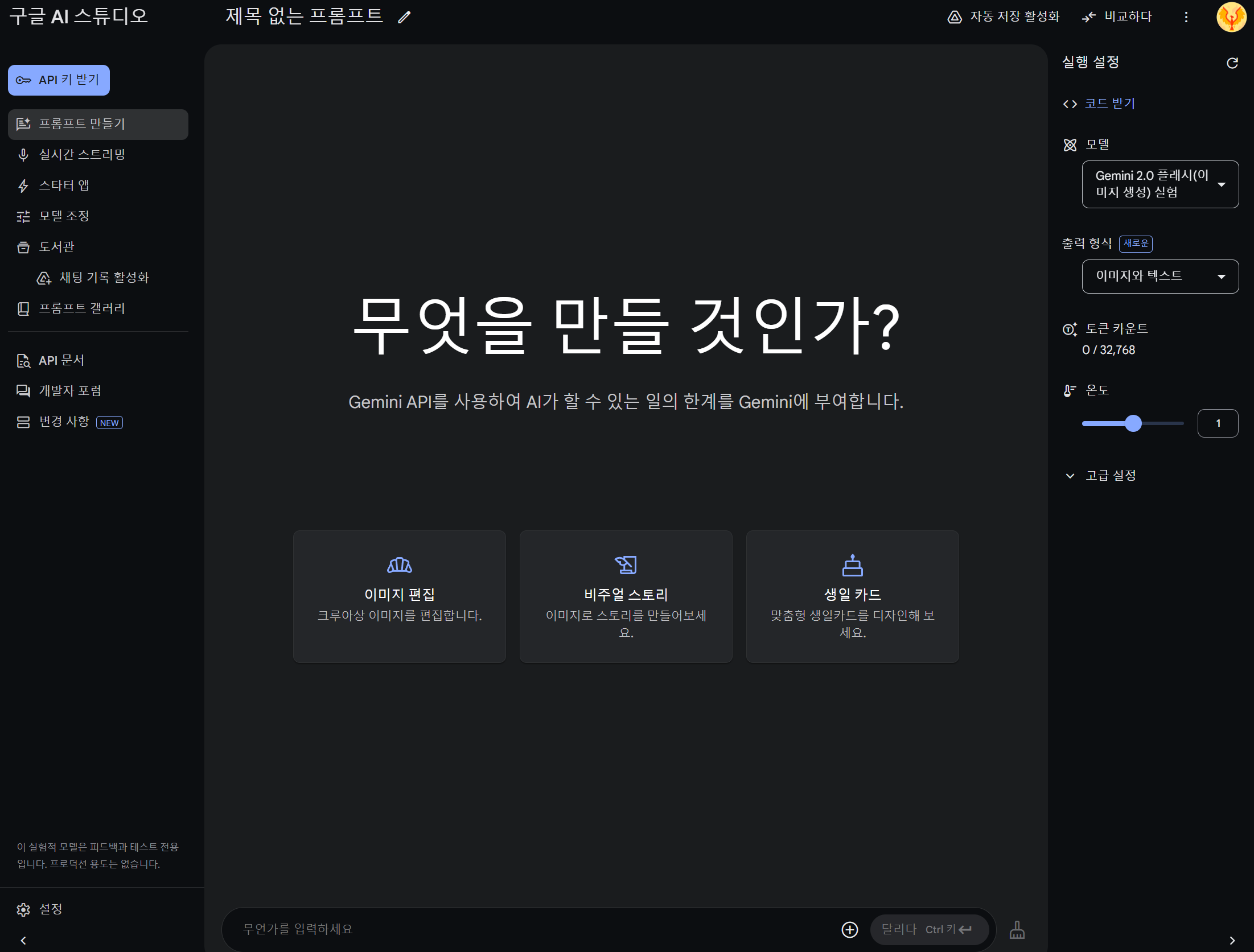Screen dimensions: 1254x952
Task: Click the API 키 받기 button
Action: (59, 80)
